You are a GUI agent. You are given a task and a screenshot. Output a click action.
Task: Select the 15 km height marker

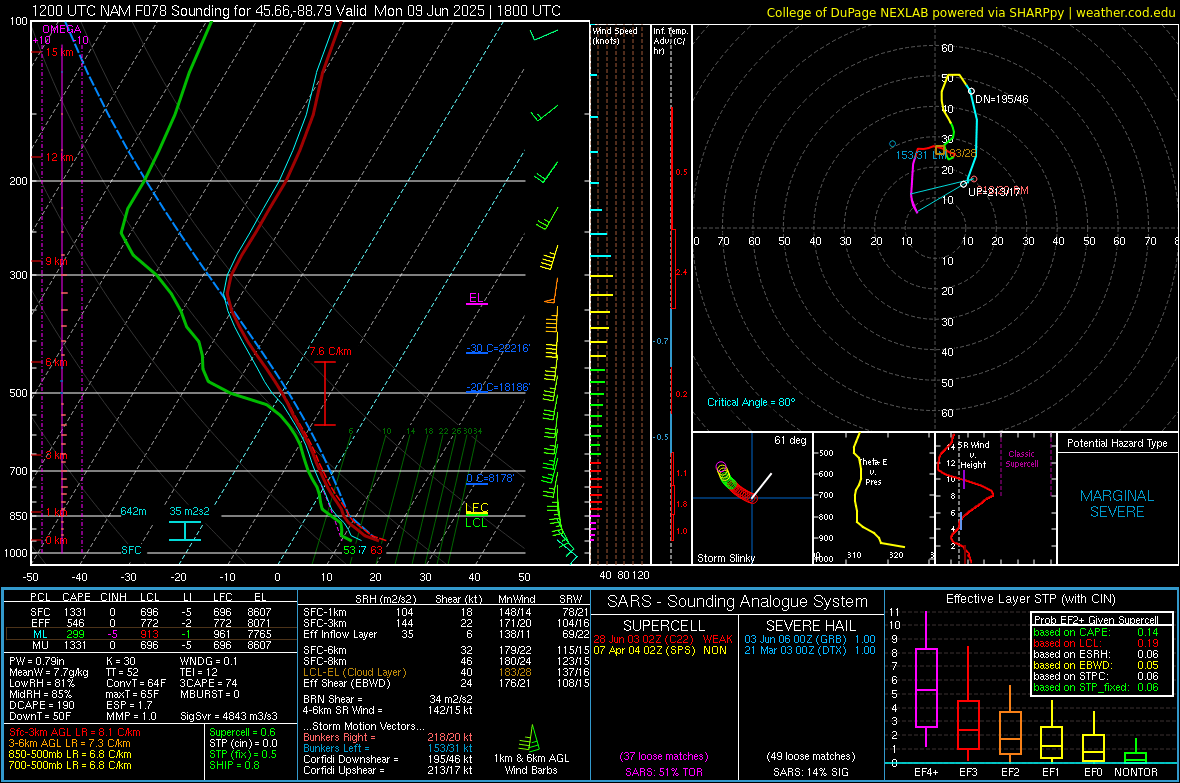60,52
